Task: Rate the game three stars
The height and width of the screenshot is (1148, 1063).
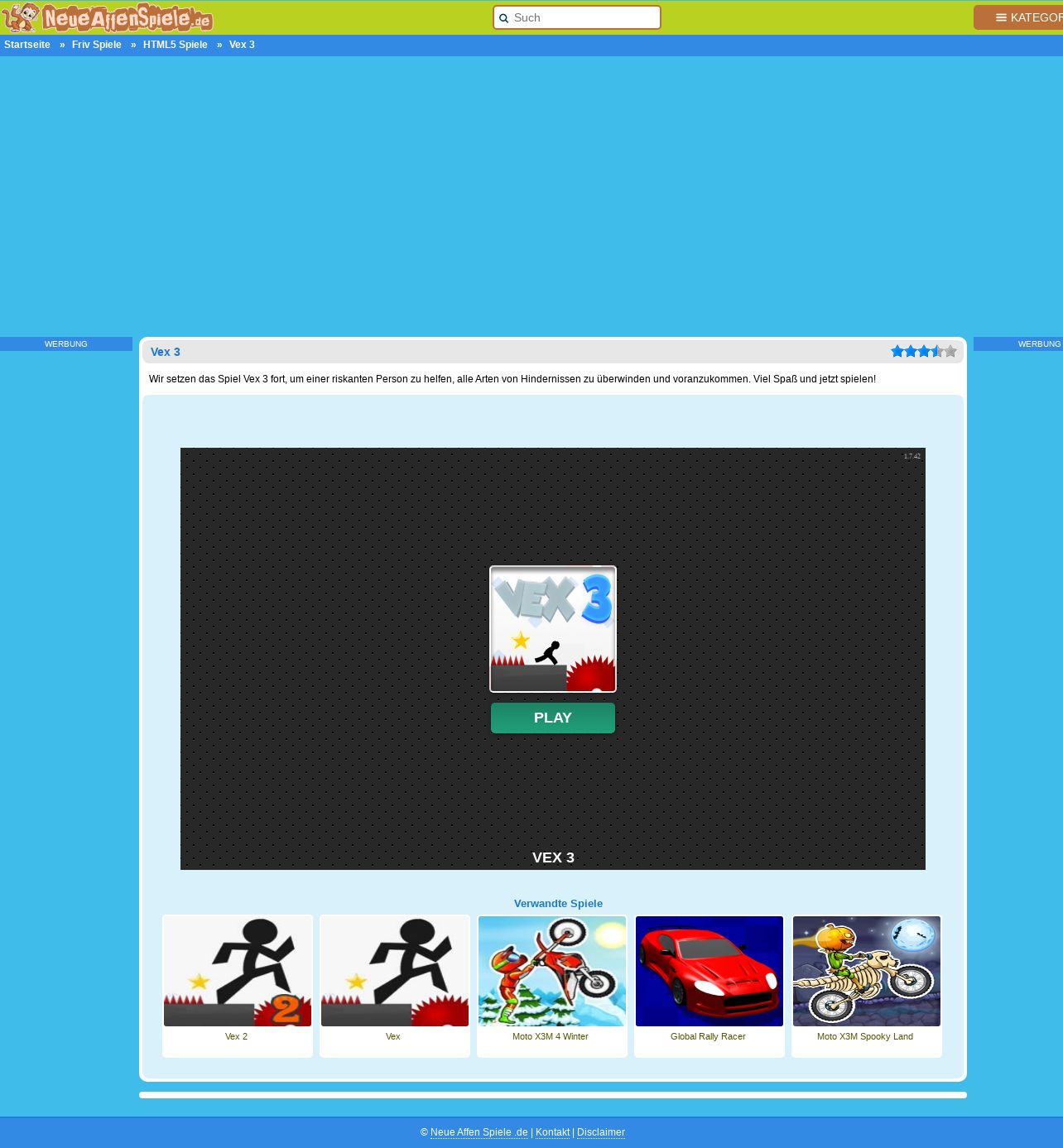Action: (x=924, y=351)
